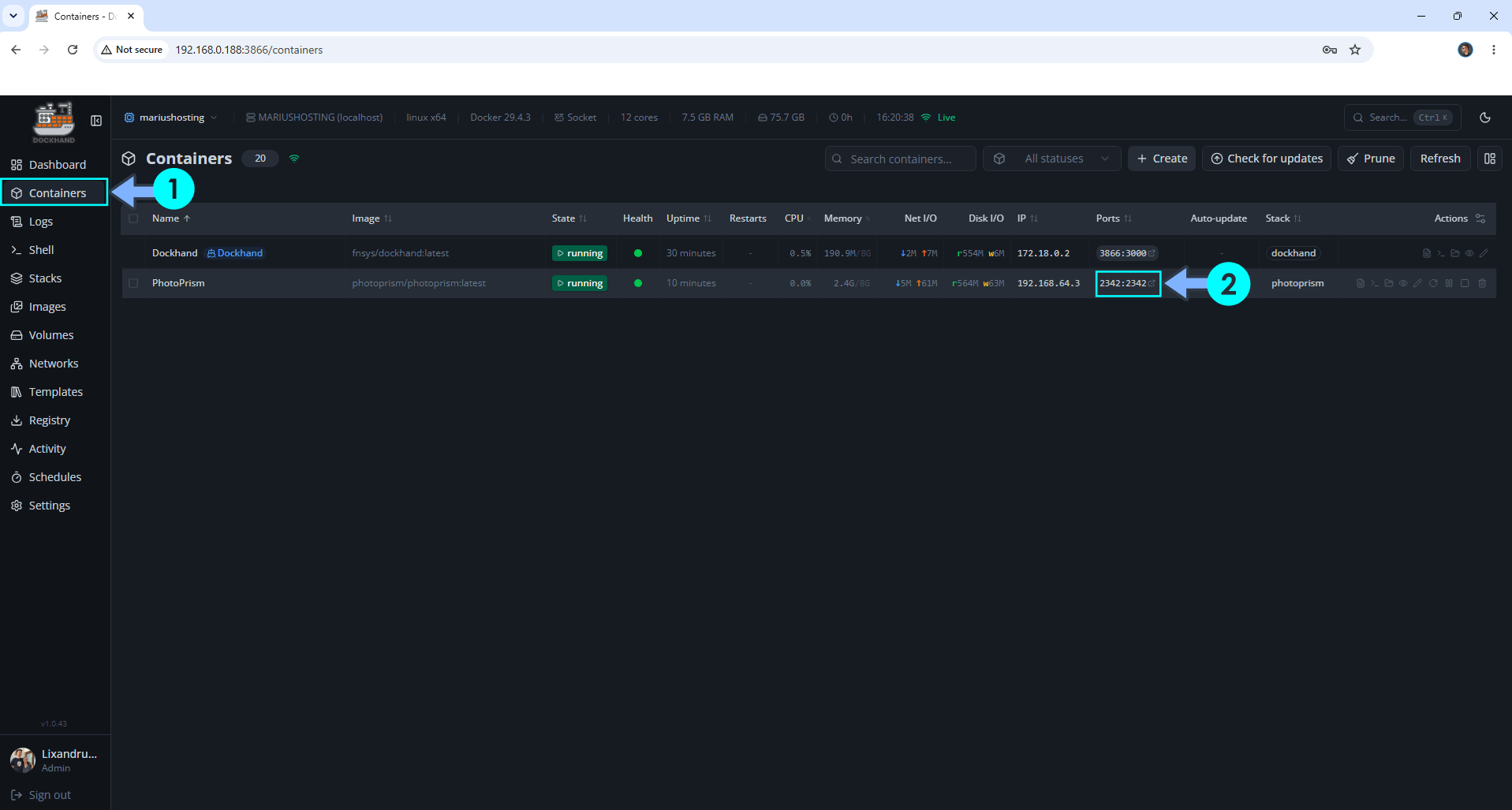Browse files of the PhotoPrism container
This screenshot has width=1512, height=810.
pyautogui.click(x=1389, y=283)
